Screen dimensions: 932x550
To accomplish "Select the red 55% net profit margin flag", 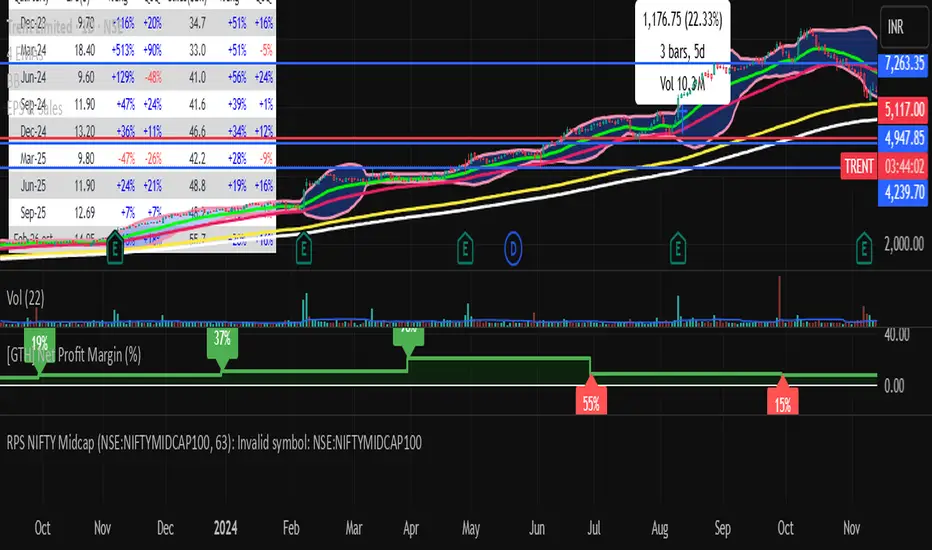I will (591, 400).
